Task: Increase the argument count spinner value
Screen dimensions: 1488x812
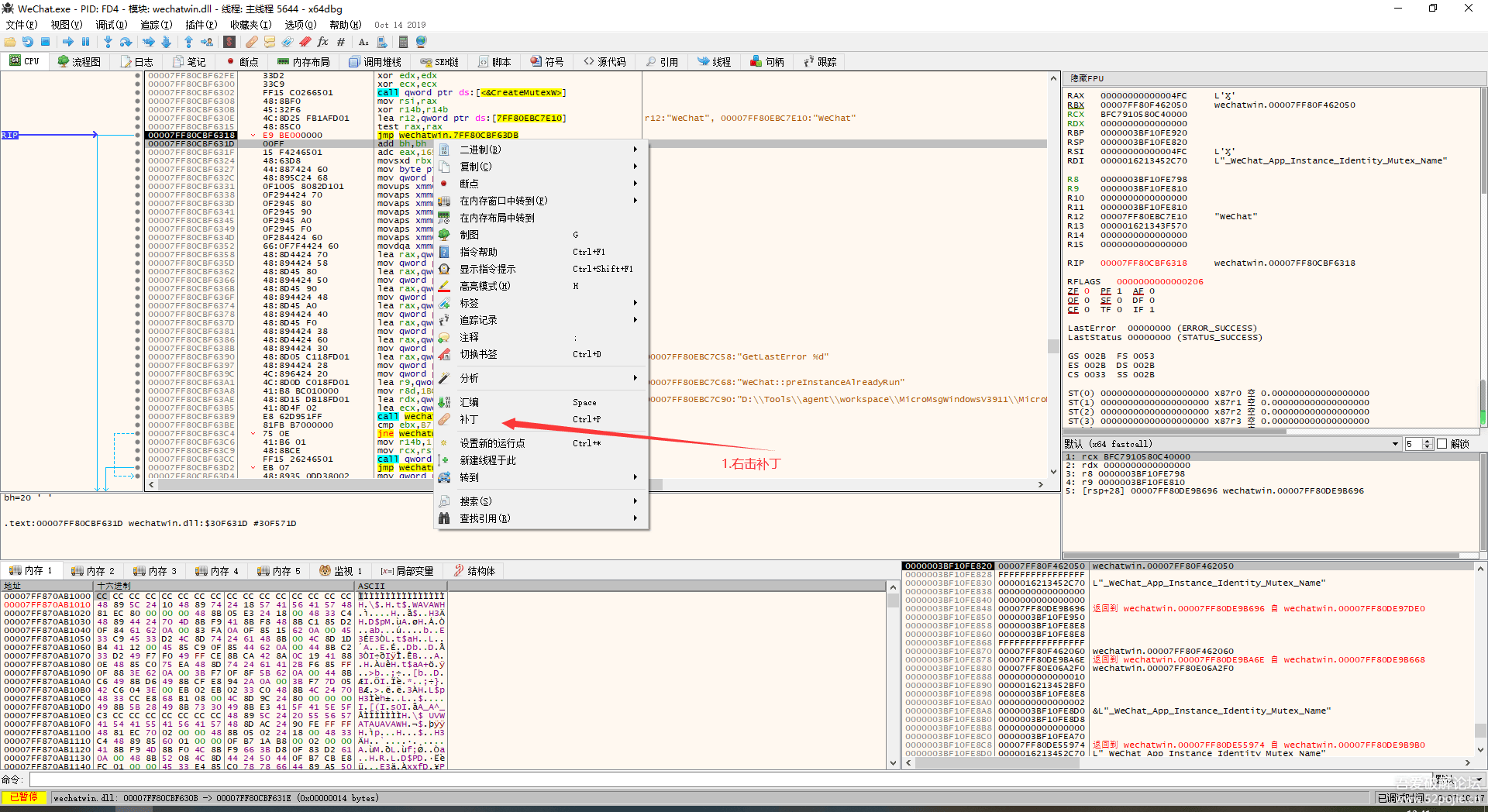Action: 1428,442
